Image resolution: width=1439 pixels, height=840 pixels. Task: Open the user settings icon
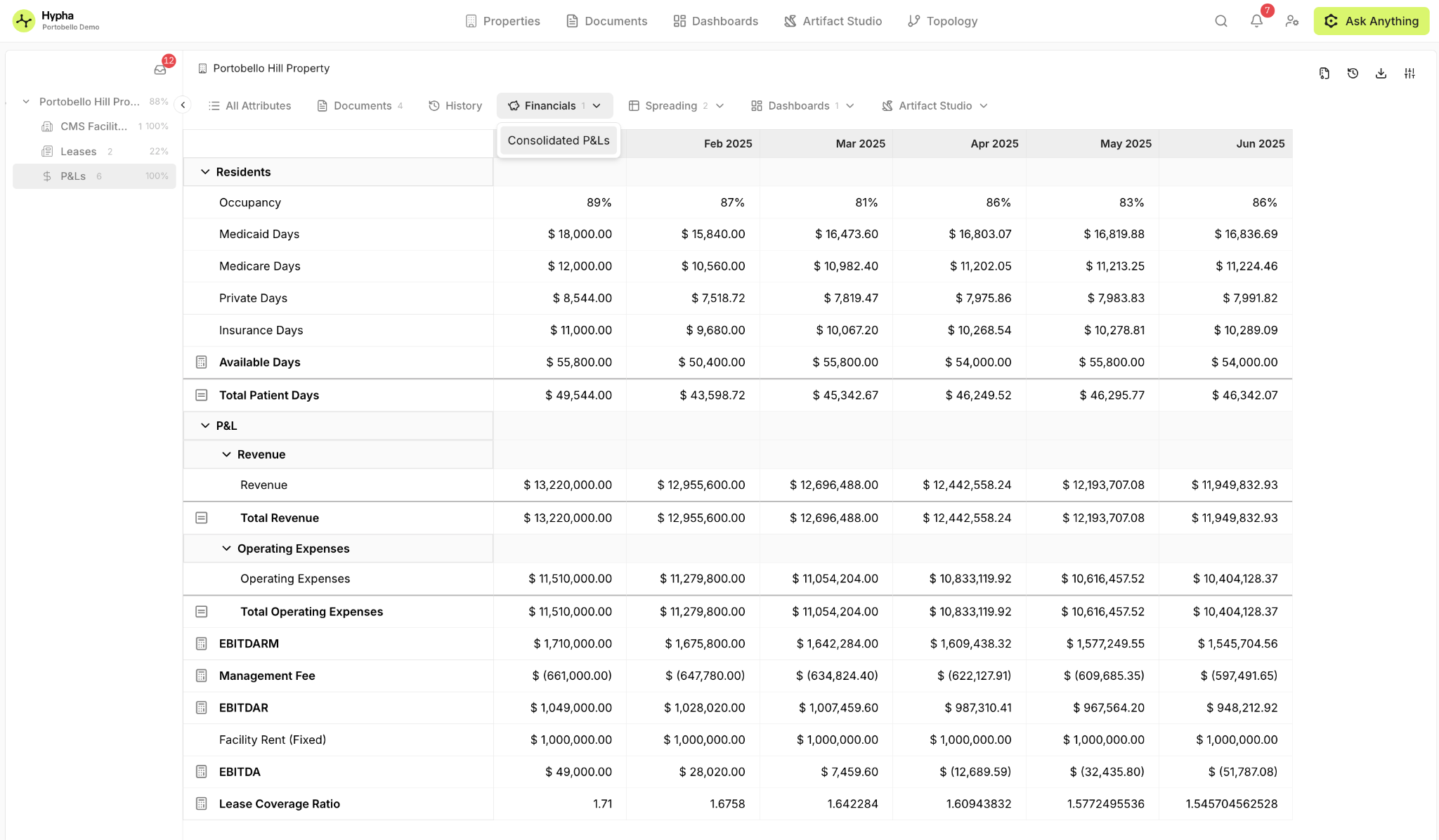(1292, 21)
